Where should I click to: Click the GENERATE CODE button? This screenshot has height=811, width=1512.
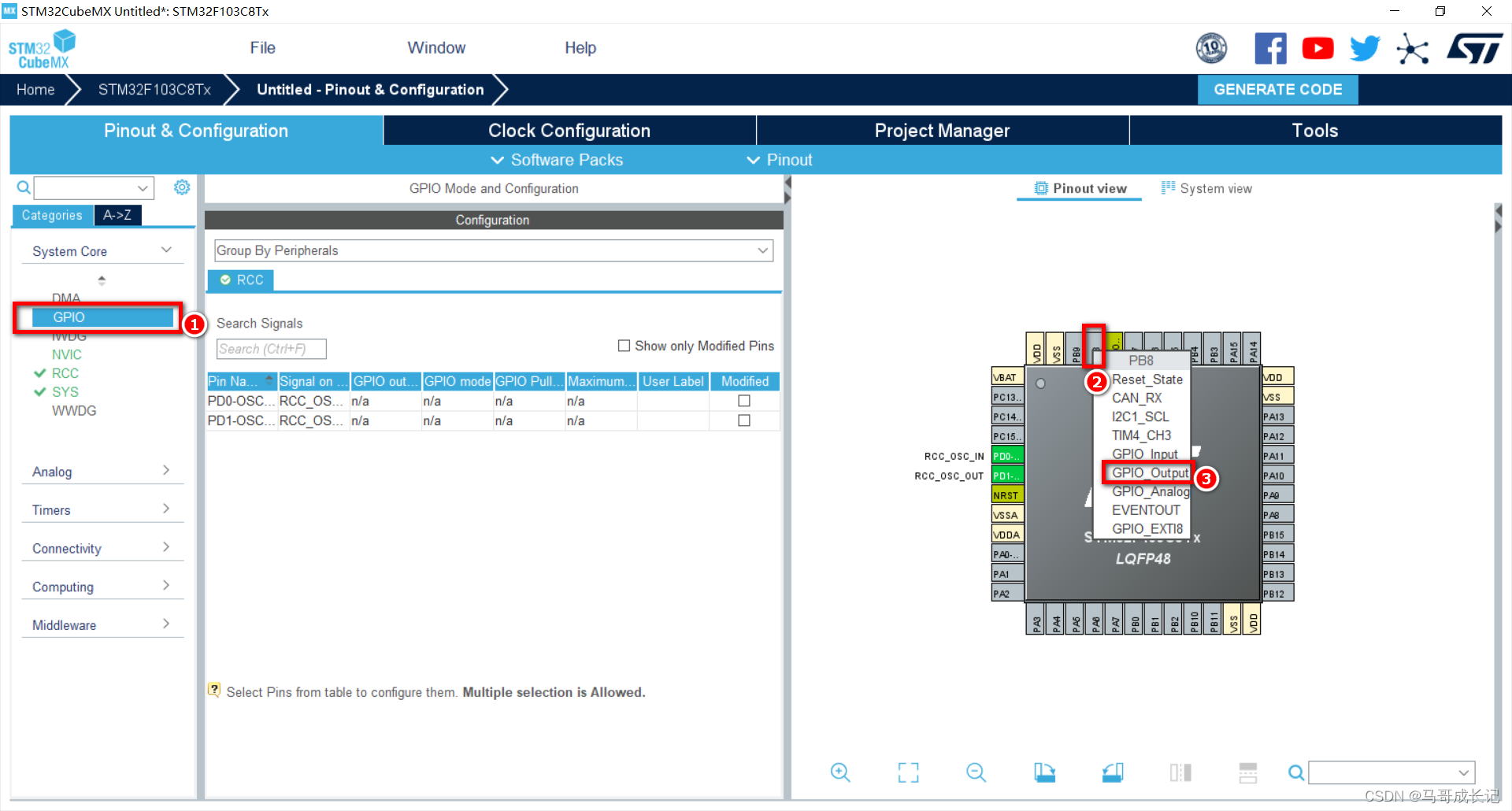click(1277, 89)
